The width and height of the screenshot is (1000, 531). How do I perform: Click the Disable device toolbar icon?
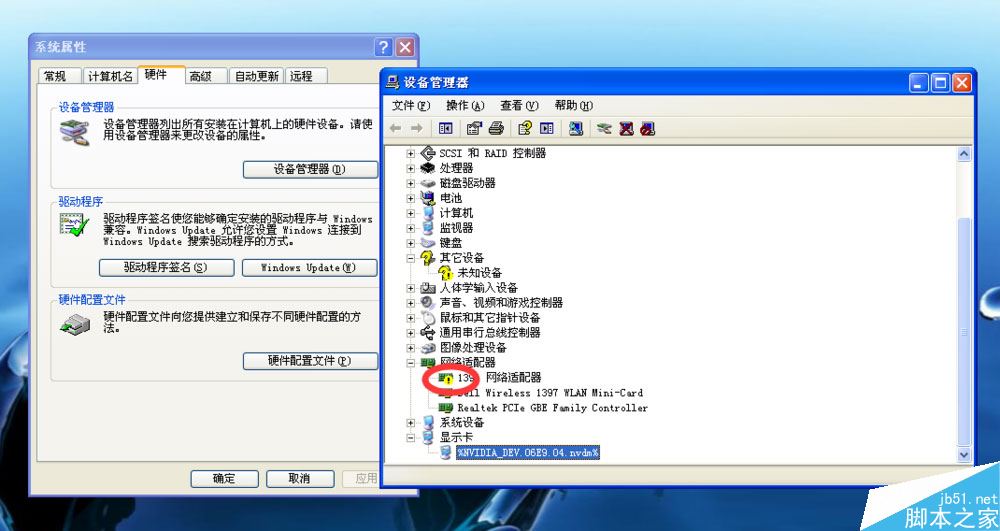[x=648, y=128]
